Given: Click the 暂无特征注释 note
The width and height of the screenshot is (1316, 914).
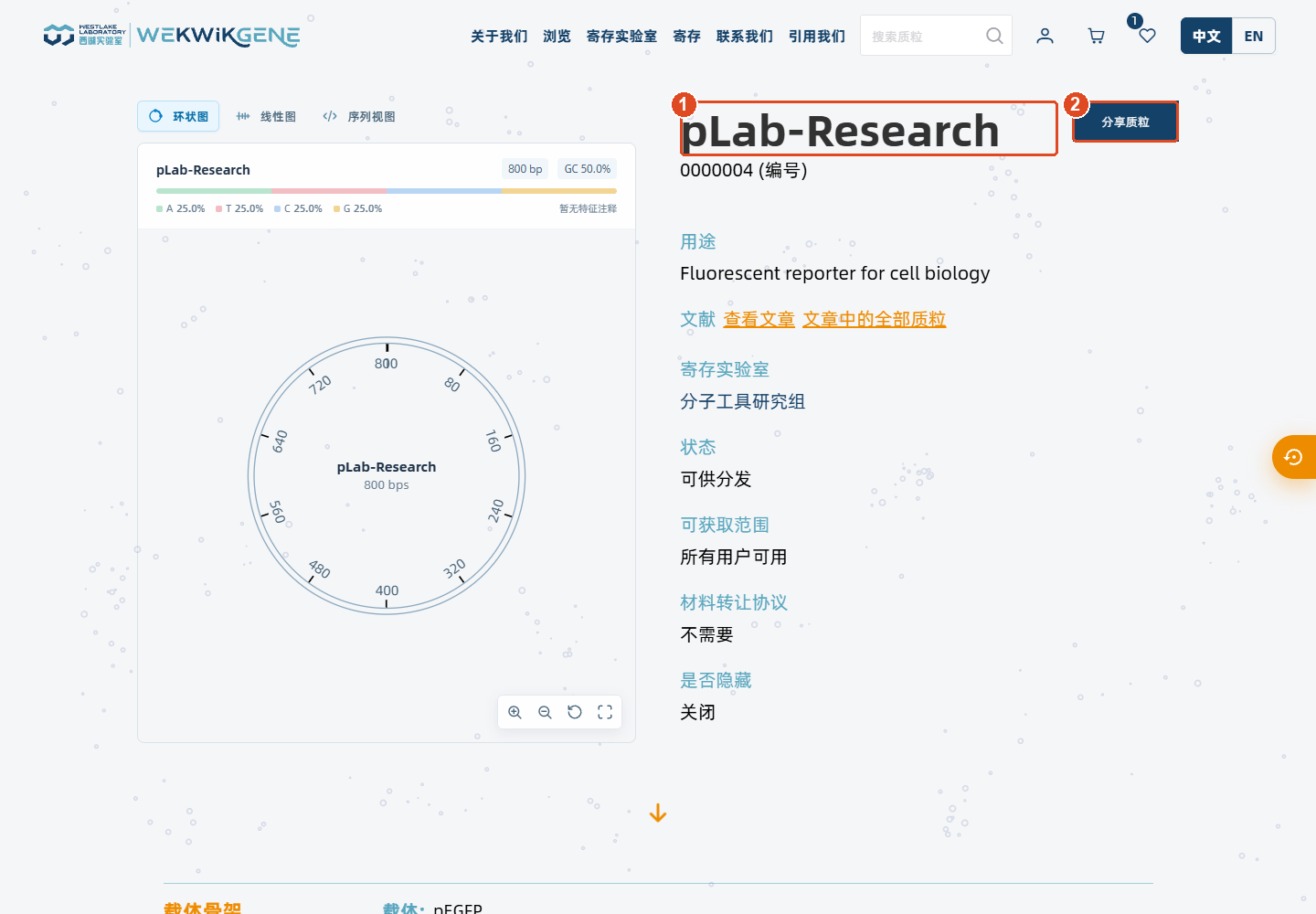Looking at the screenshot, I should pos(588,209).
